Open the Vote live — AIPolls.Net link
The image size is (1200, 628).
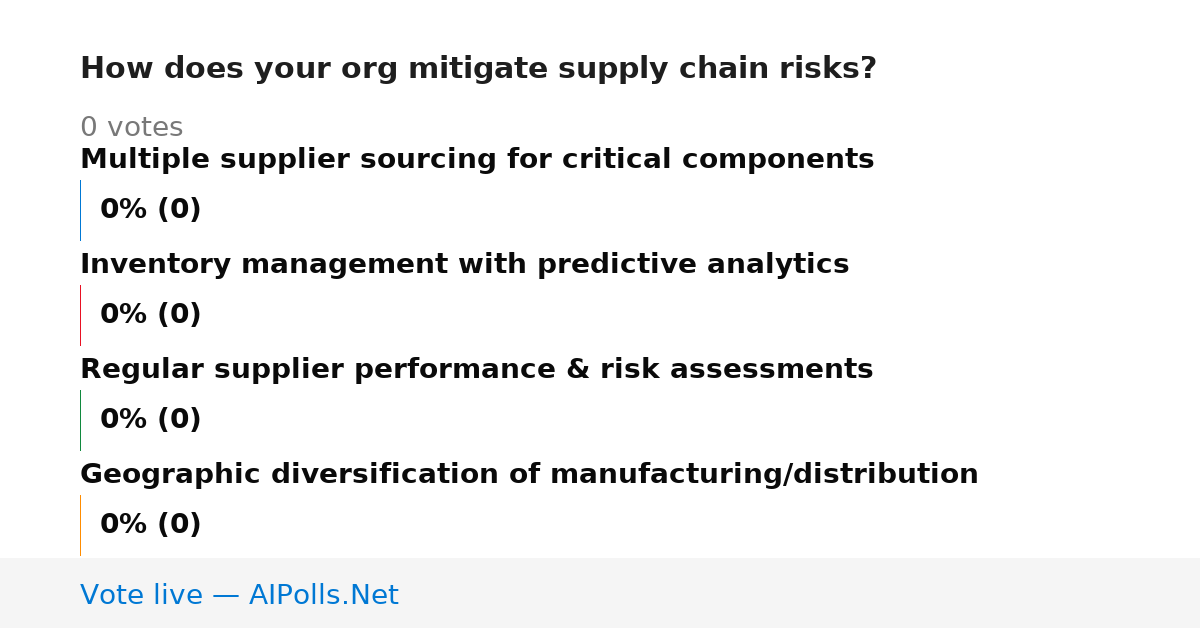(x=239, y=595)
